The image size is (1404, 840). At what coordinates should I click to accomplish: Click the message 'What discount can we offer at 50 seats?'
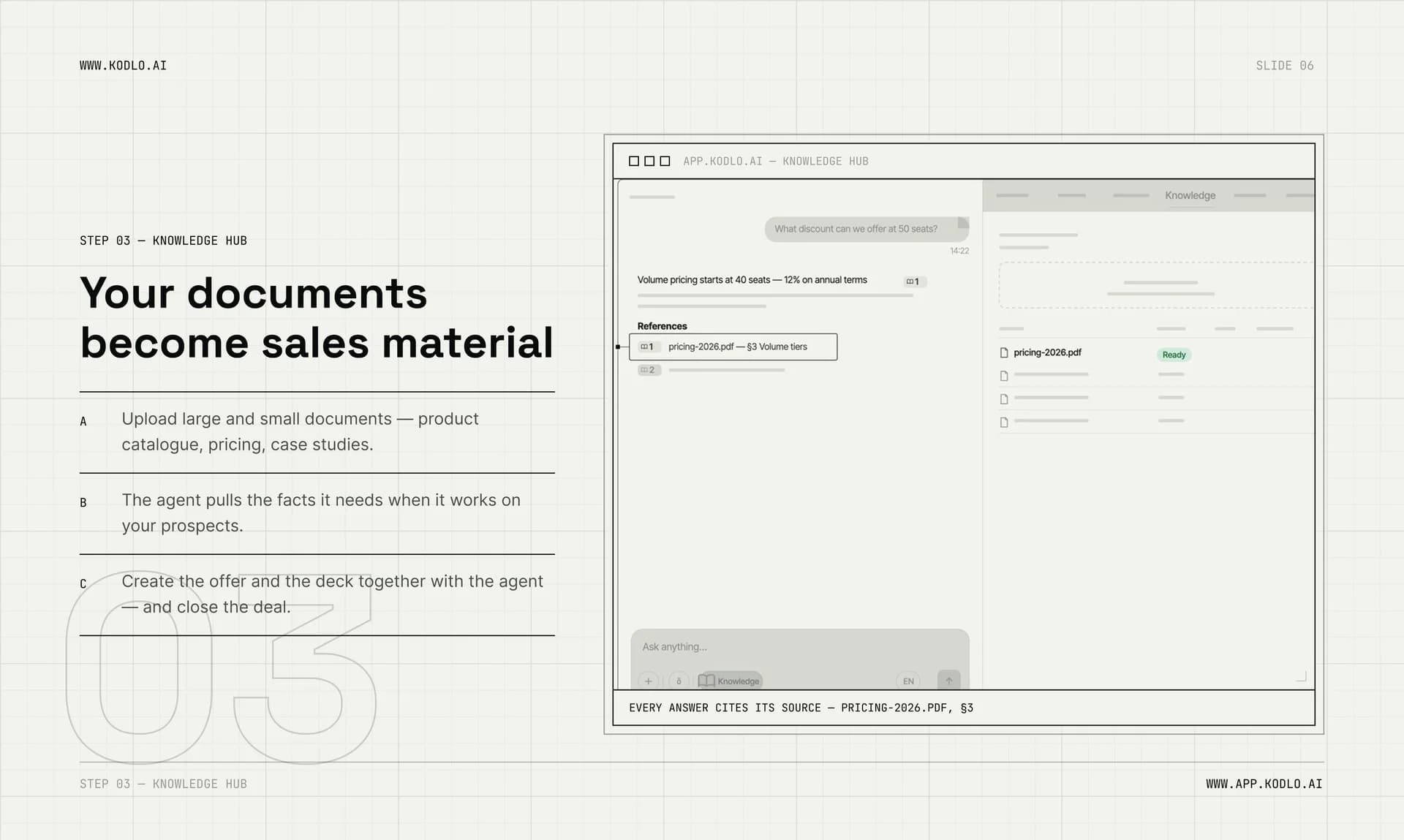click(x=867, y=229)
